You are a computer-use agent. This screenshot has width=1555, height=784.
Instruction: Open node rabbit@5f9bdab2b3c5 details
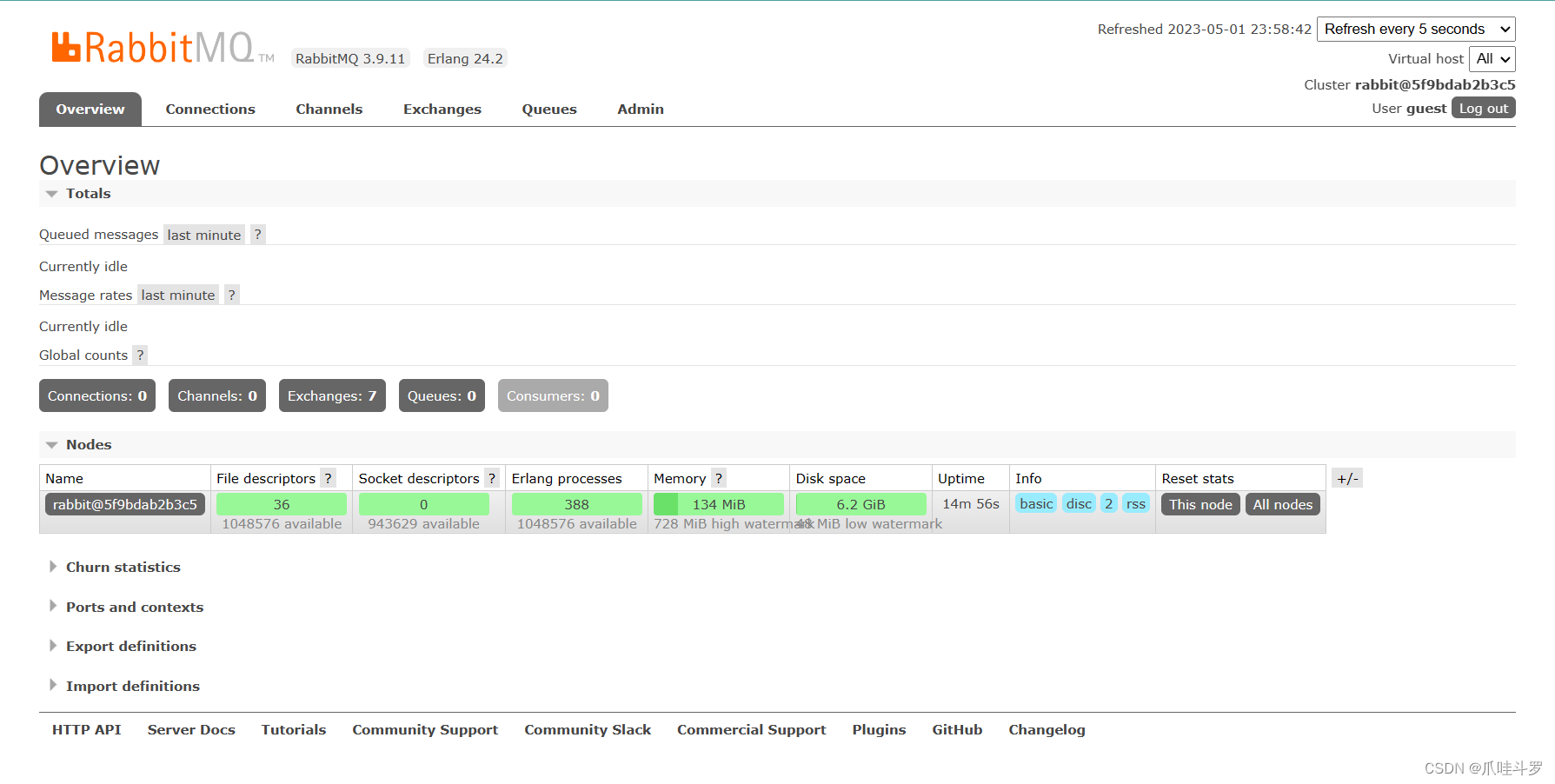(x=125, y=504)
